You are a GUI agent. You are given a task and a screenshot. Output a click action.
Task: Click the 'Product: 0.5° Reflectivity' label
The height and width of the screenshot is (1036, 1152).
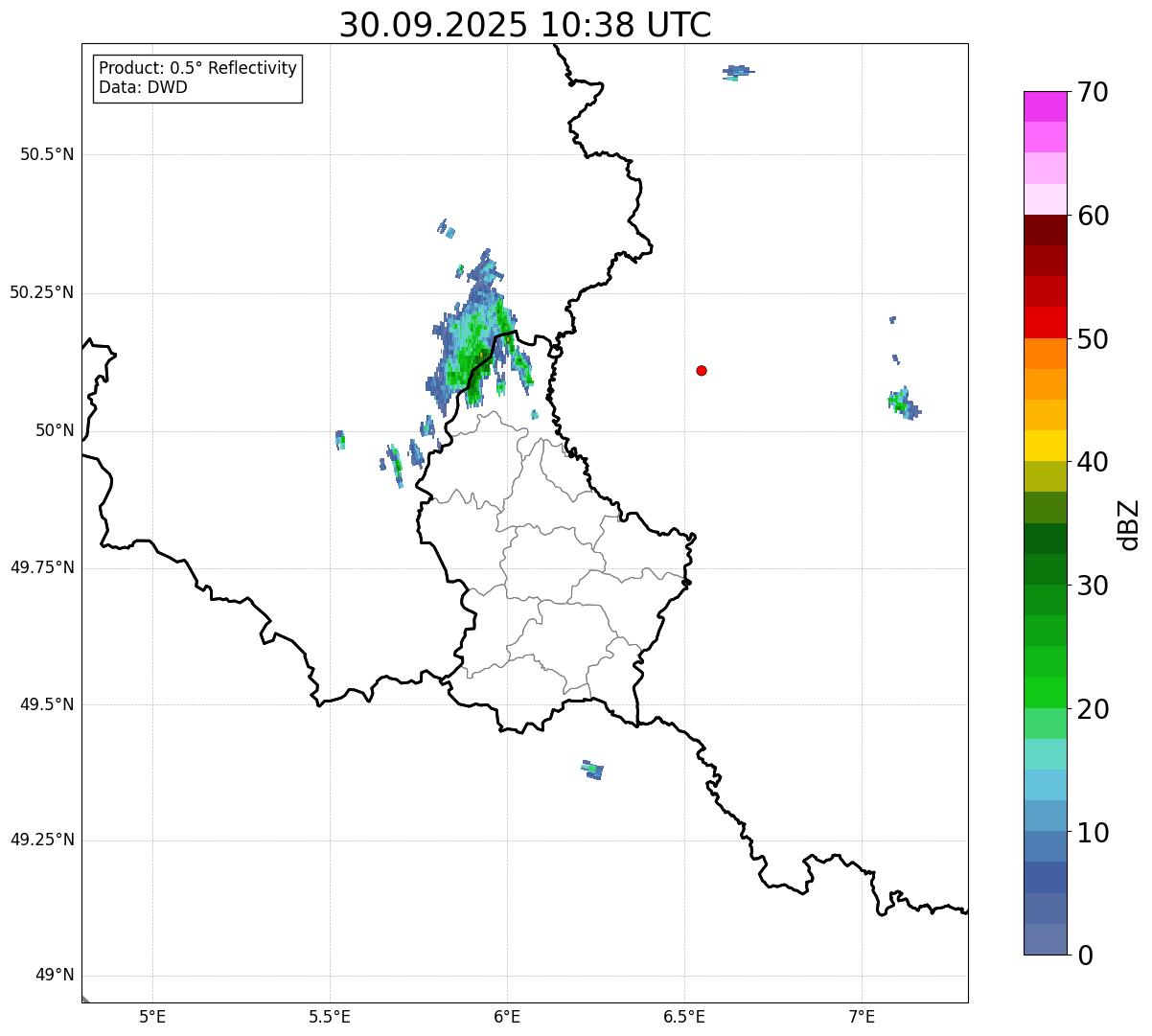197,68
